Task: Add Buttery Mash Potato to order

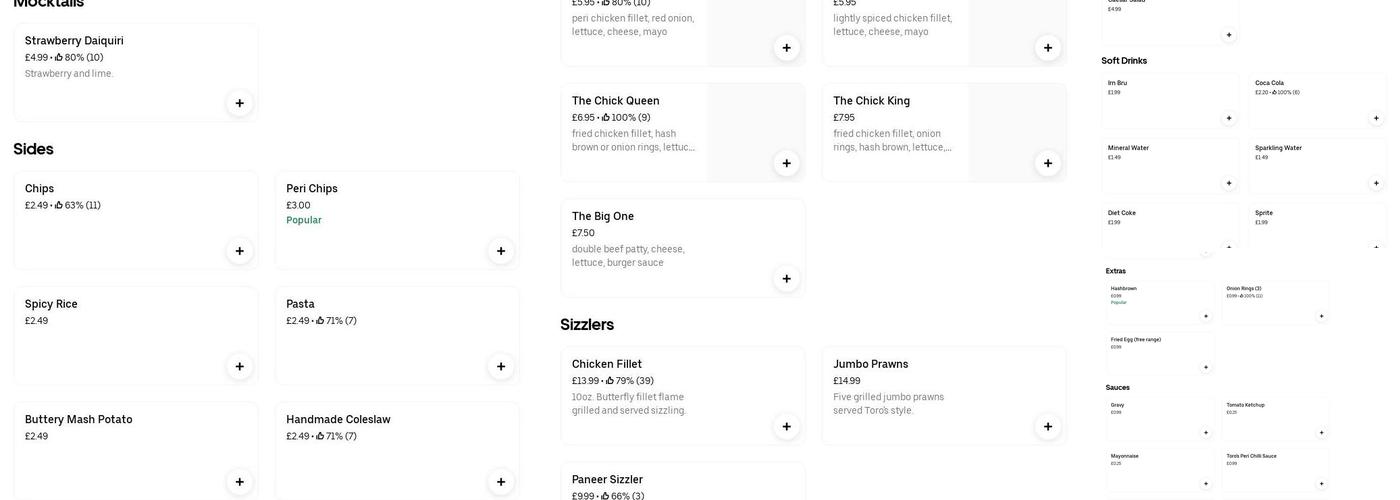Action: (x=240, y=482)
